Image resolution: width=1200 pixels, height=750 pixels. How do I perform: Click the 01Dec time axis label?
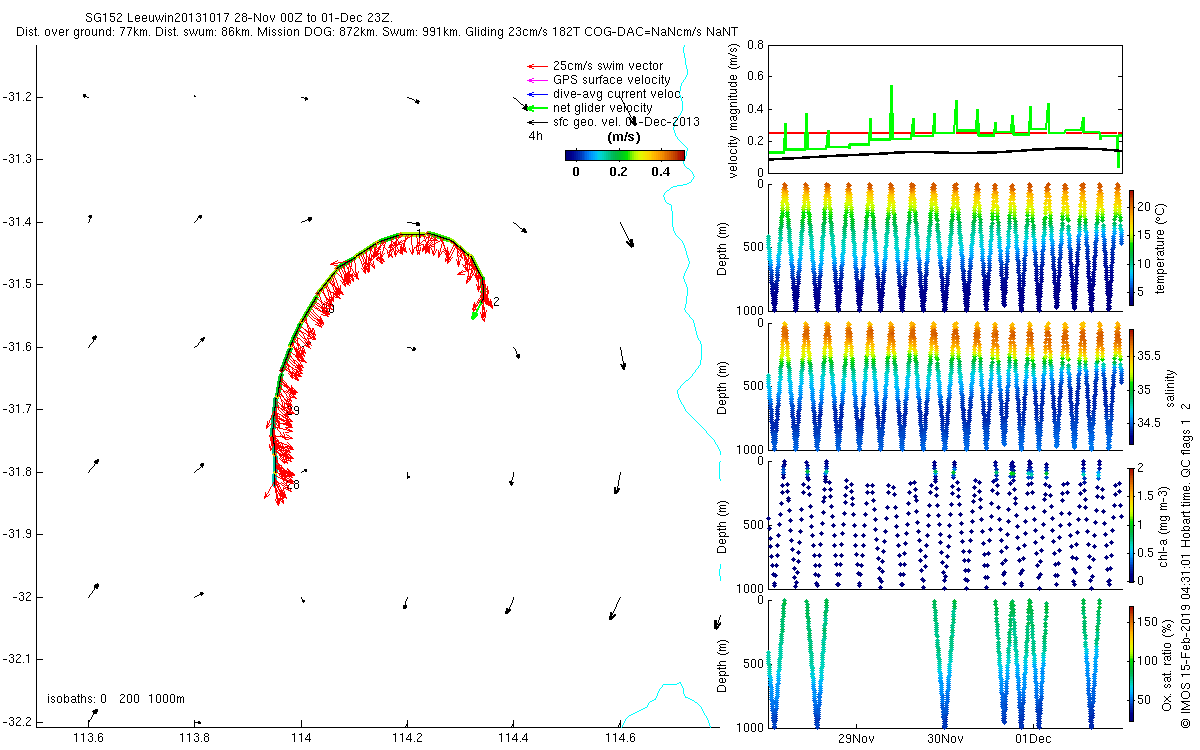pos(1032,739)
